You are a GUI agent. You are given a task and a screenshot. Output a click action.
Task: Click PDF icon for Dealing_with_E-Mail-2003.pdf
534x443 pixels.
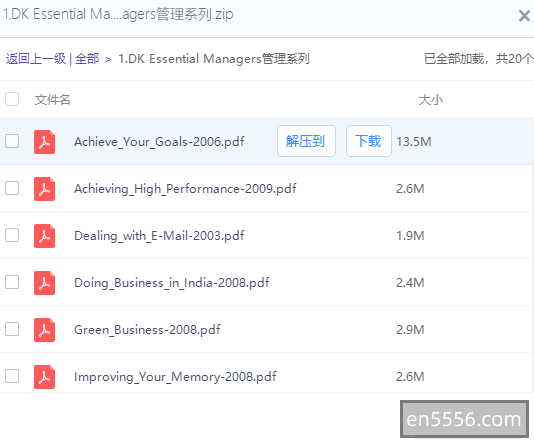click(x=44, y=236)
